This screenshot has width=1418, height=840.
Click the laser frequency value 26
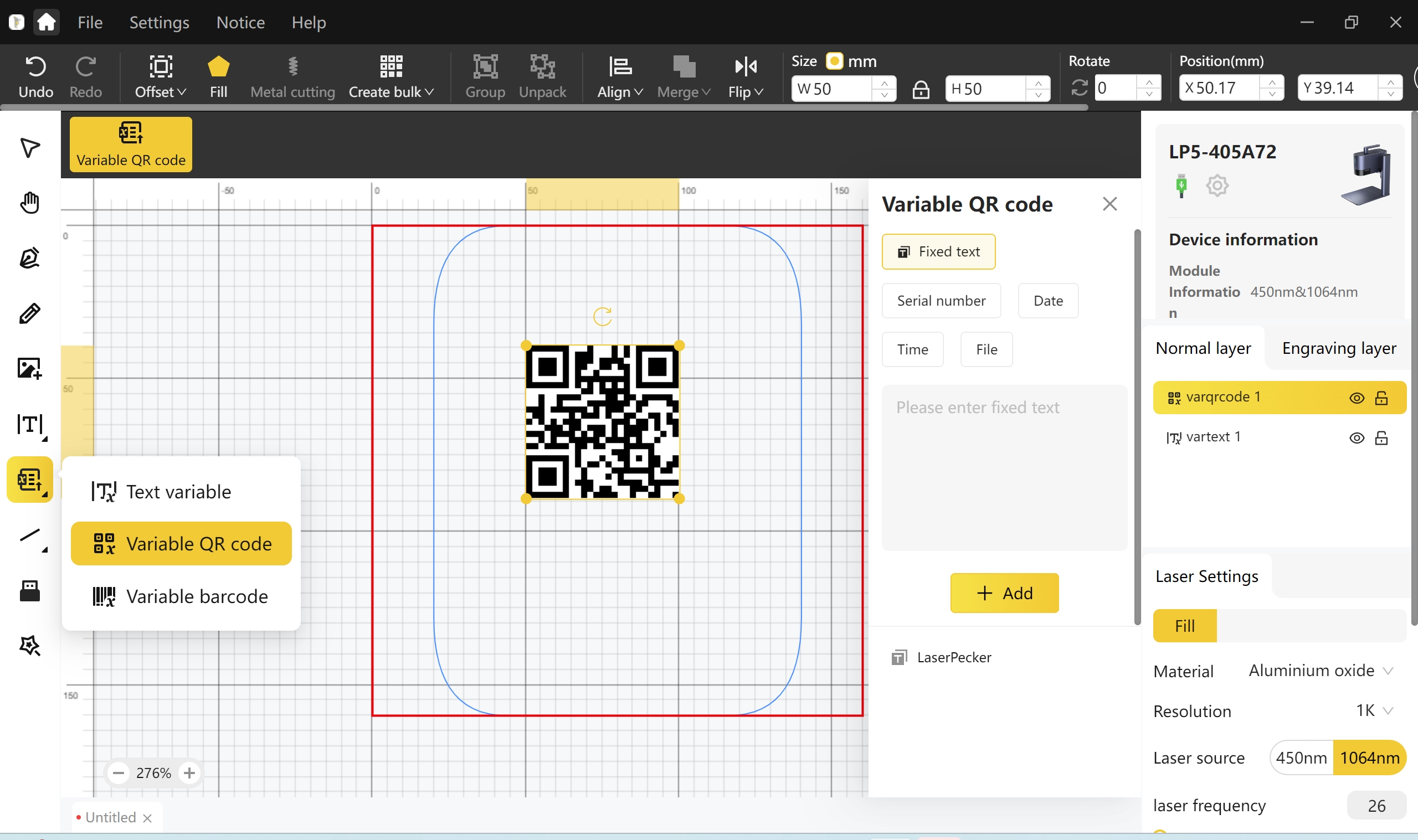pyautogui.click(x=1376, y=806)
